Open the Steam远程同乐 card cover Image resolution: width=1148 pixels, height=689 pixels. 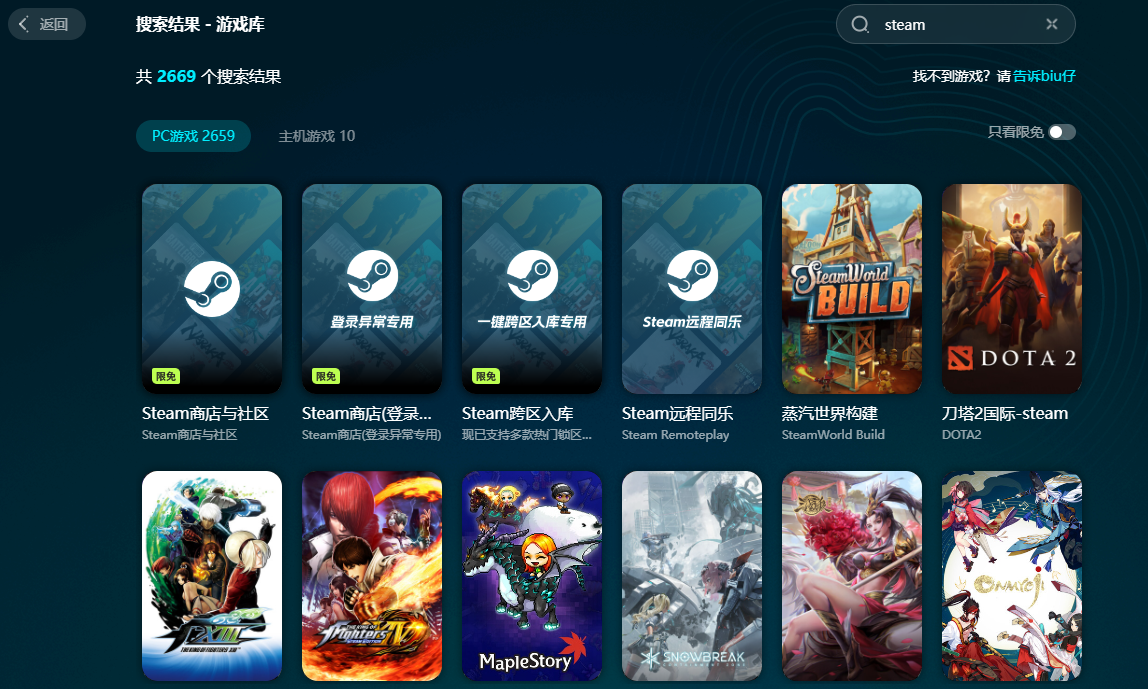coord(692,288)
